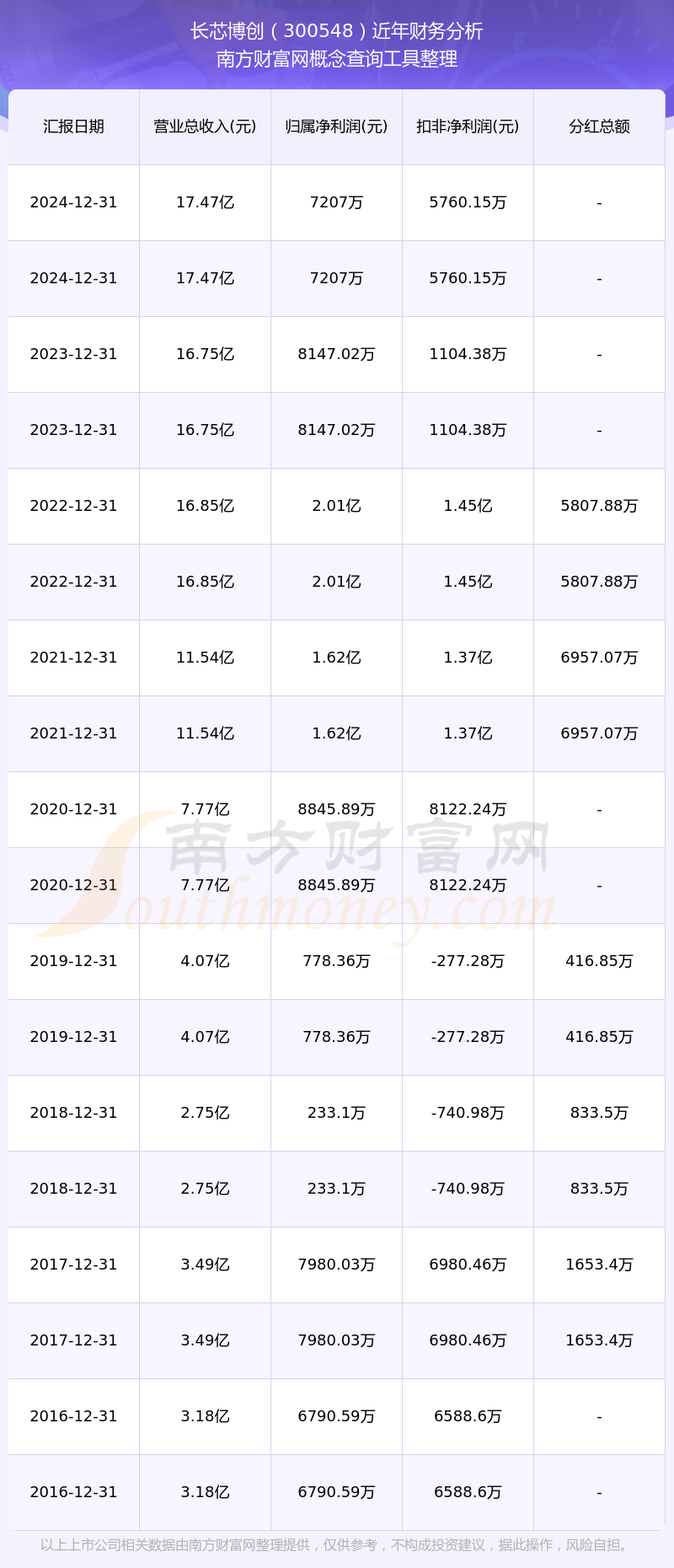Click the 汇报日期 column header
The image size is (674, 1568).
click(73, 126)
